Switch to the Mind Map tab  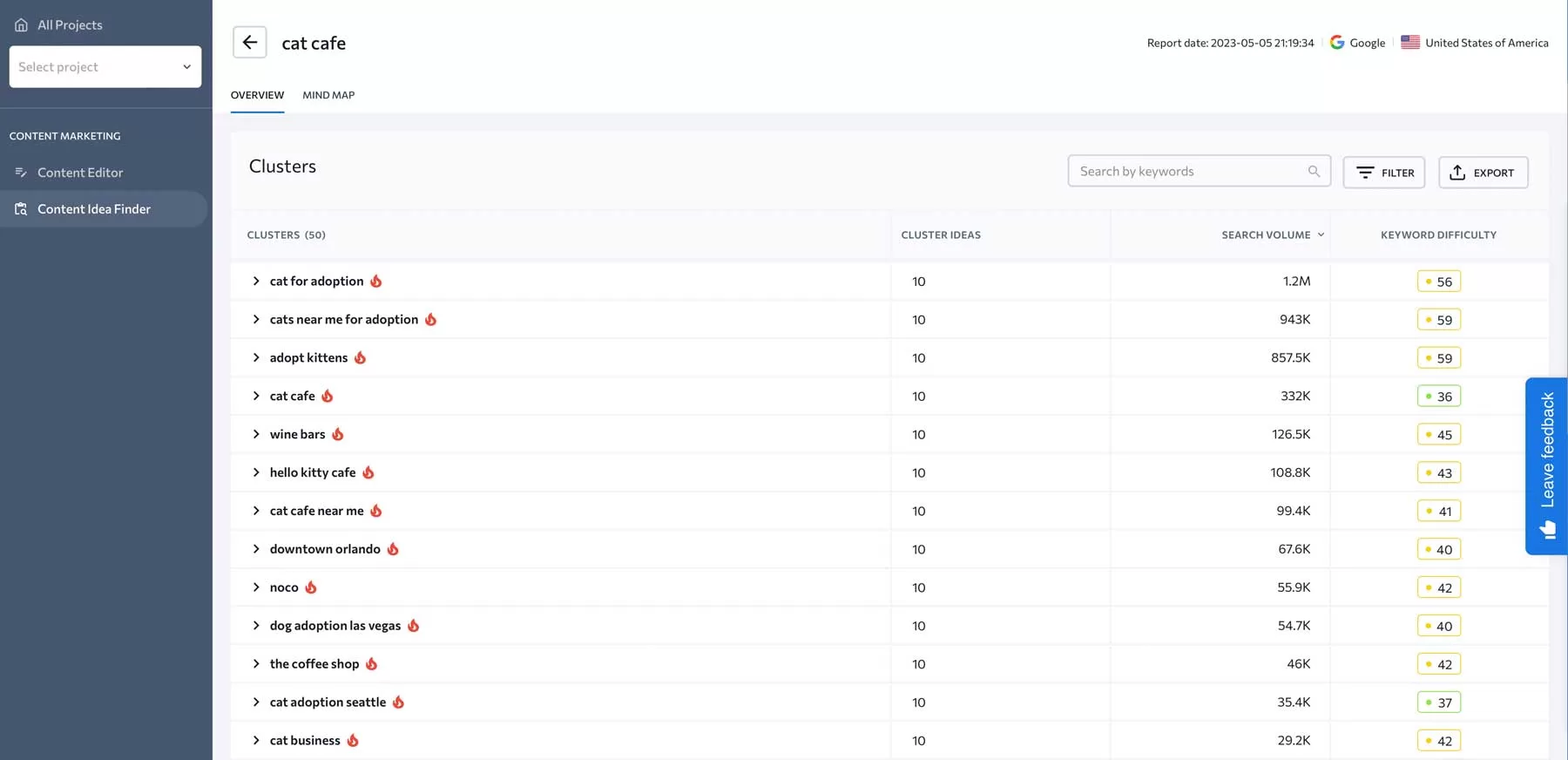(x=328, y=95)
